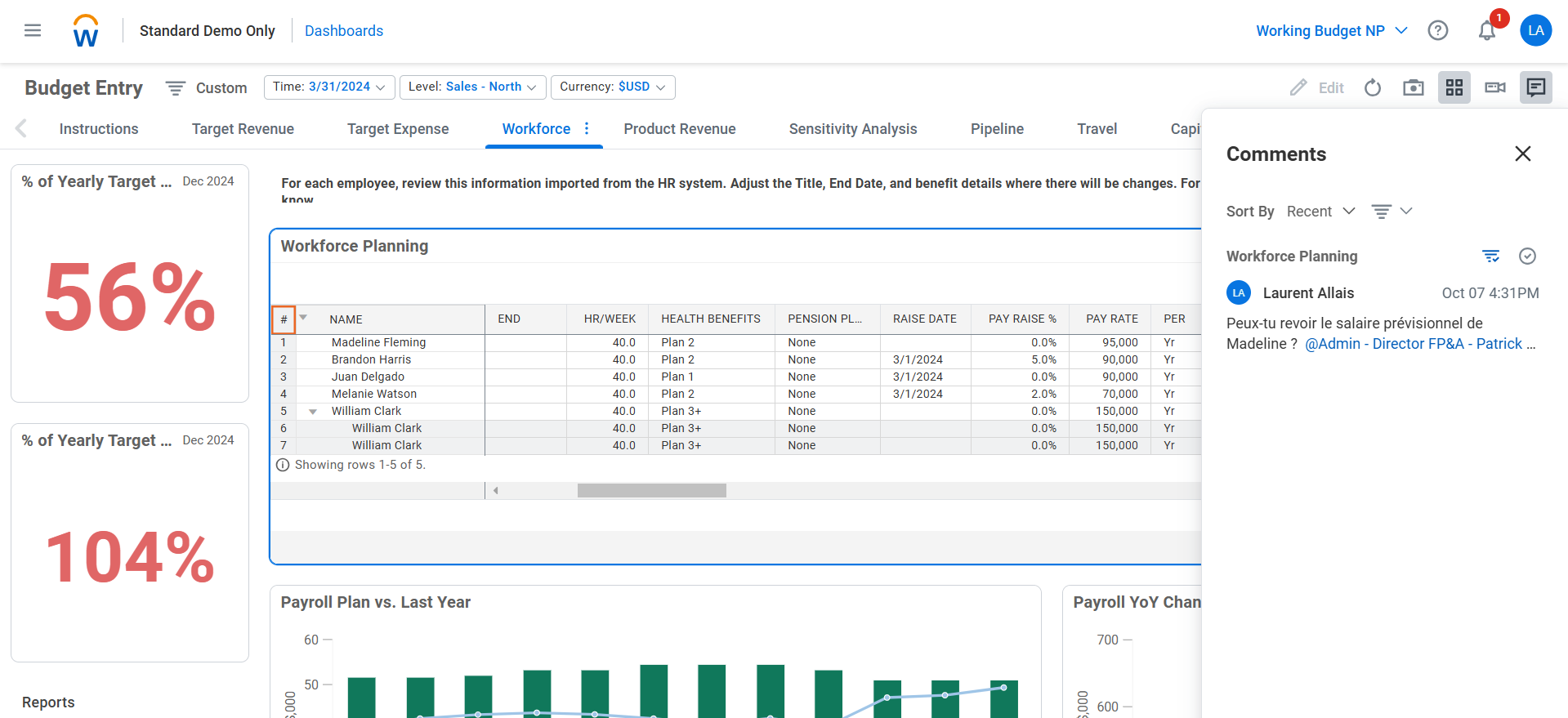Select the dashboard grid view icon
Viewport: 1568px width, 718px height.
coord(1454,87)
